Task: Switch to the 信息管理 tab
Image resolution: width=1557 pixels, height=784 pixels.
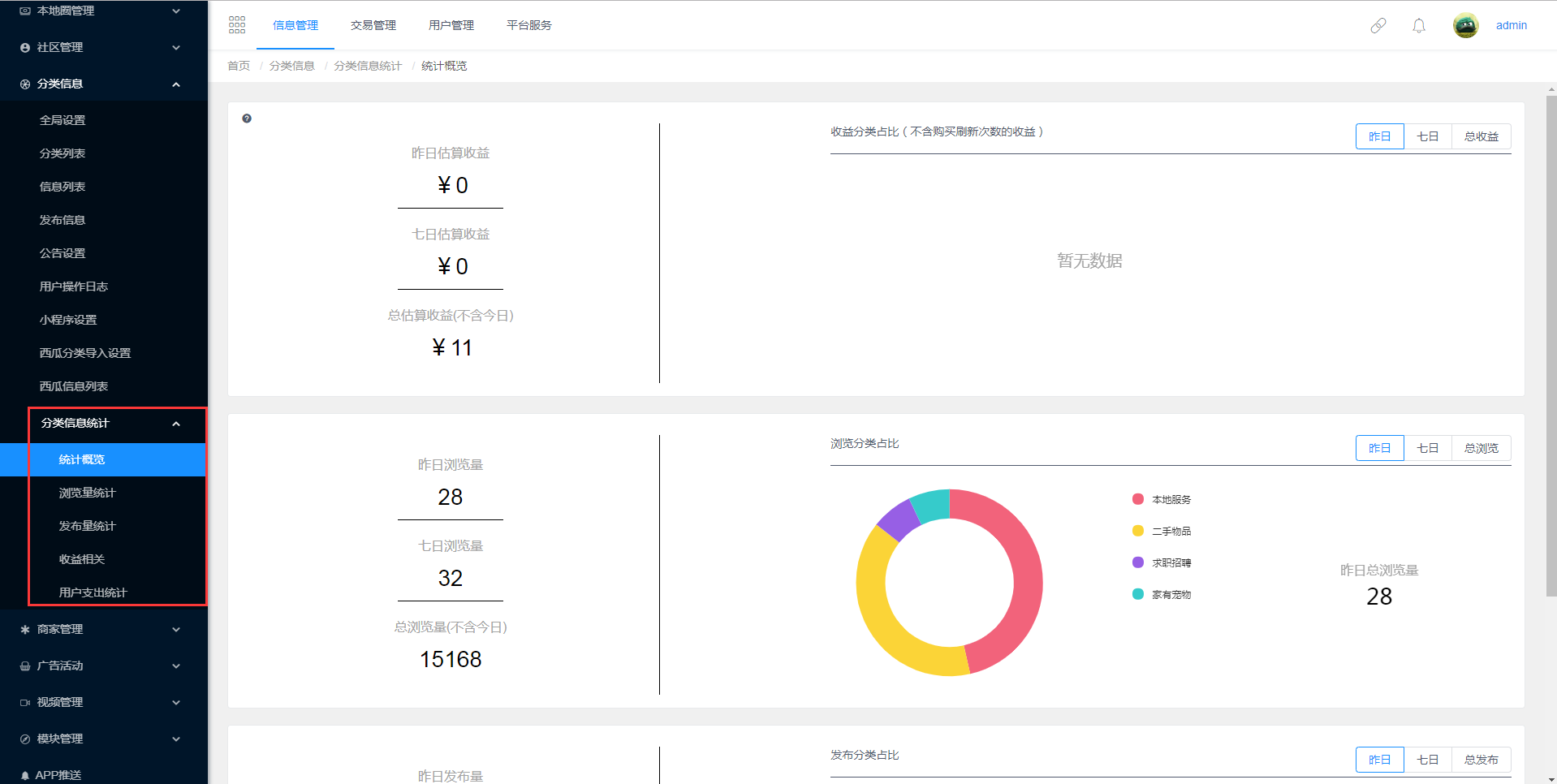Action: pyautogui.click(x=295, y=25)
